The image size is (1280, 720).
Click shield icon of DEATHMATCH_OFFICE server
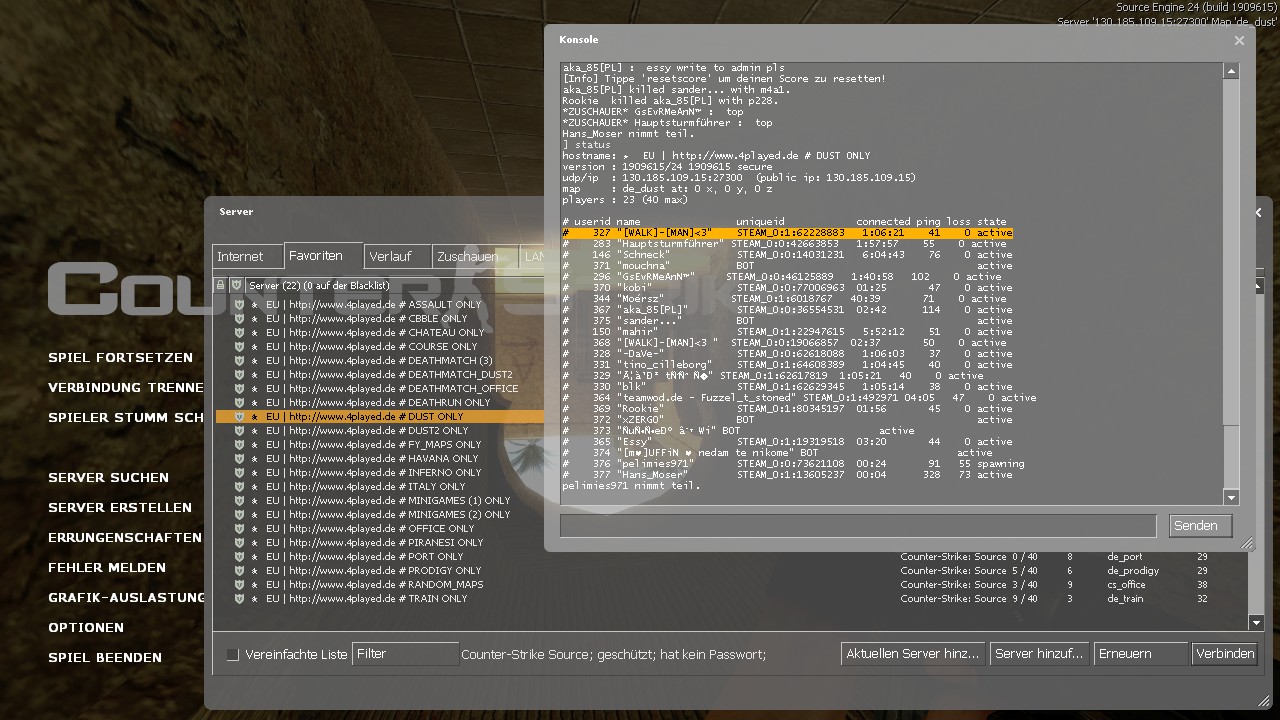[239, 389]
